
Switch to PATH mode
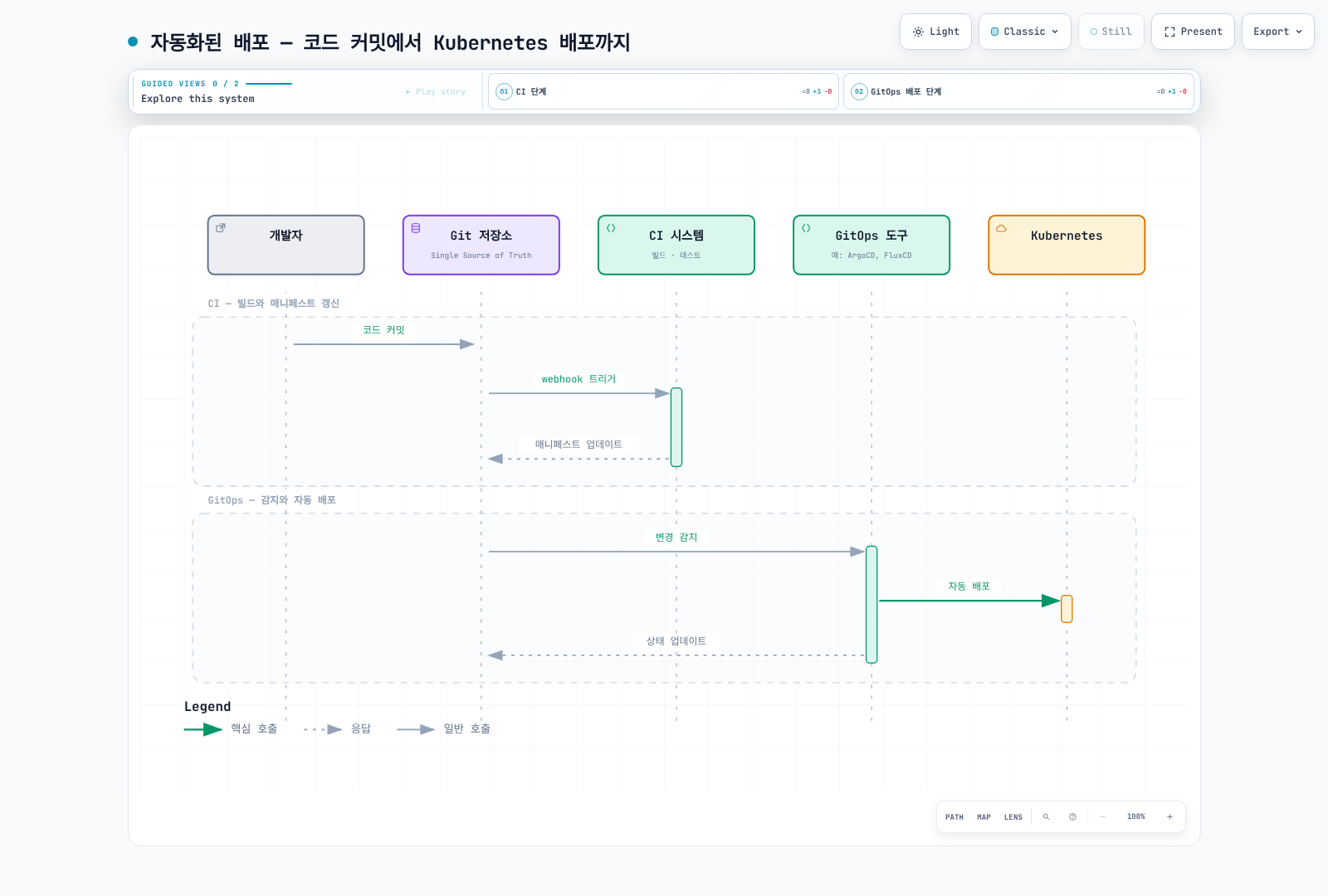coord(954,817)
